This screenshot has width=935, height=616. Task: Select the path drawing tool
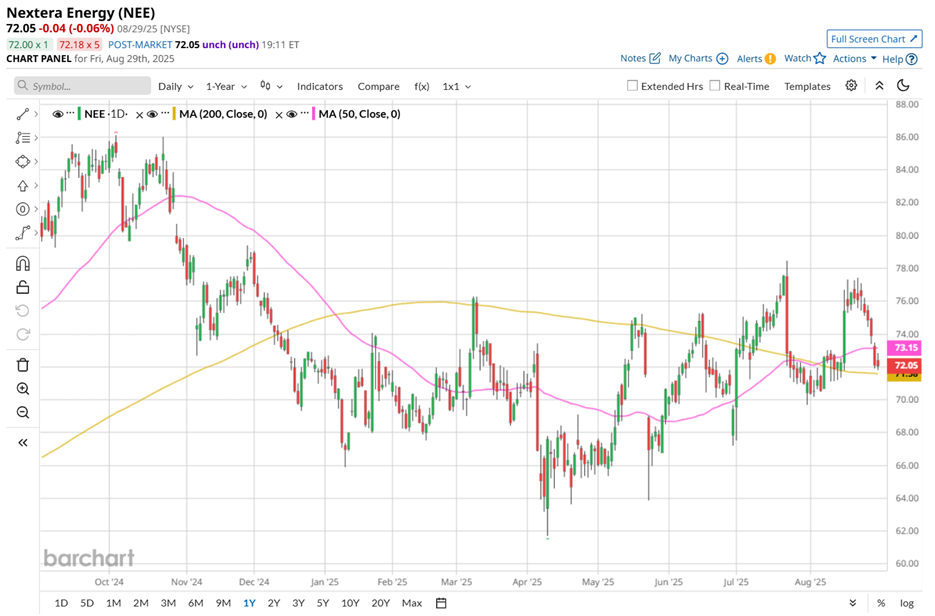(x=23, y=233)
